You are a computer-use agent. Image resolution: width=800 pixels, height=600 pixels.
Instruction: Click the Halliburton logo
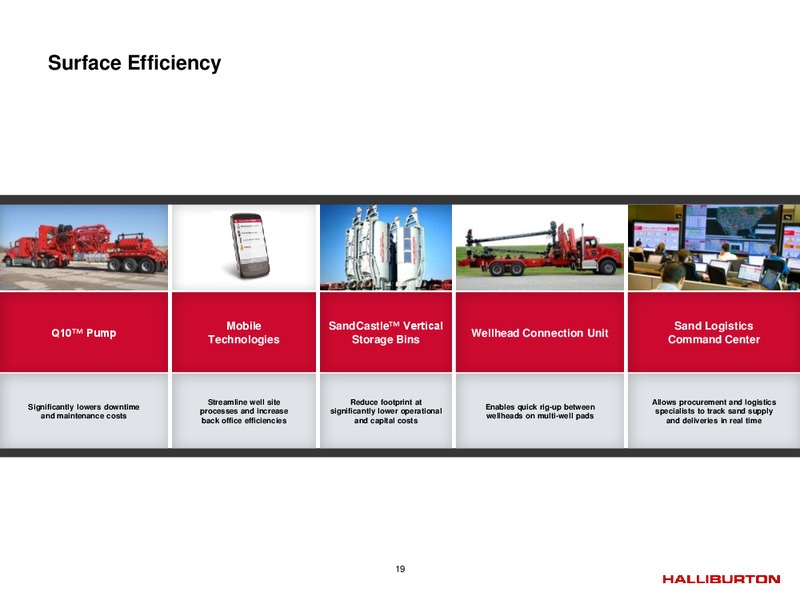721,579
